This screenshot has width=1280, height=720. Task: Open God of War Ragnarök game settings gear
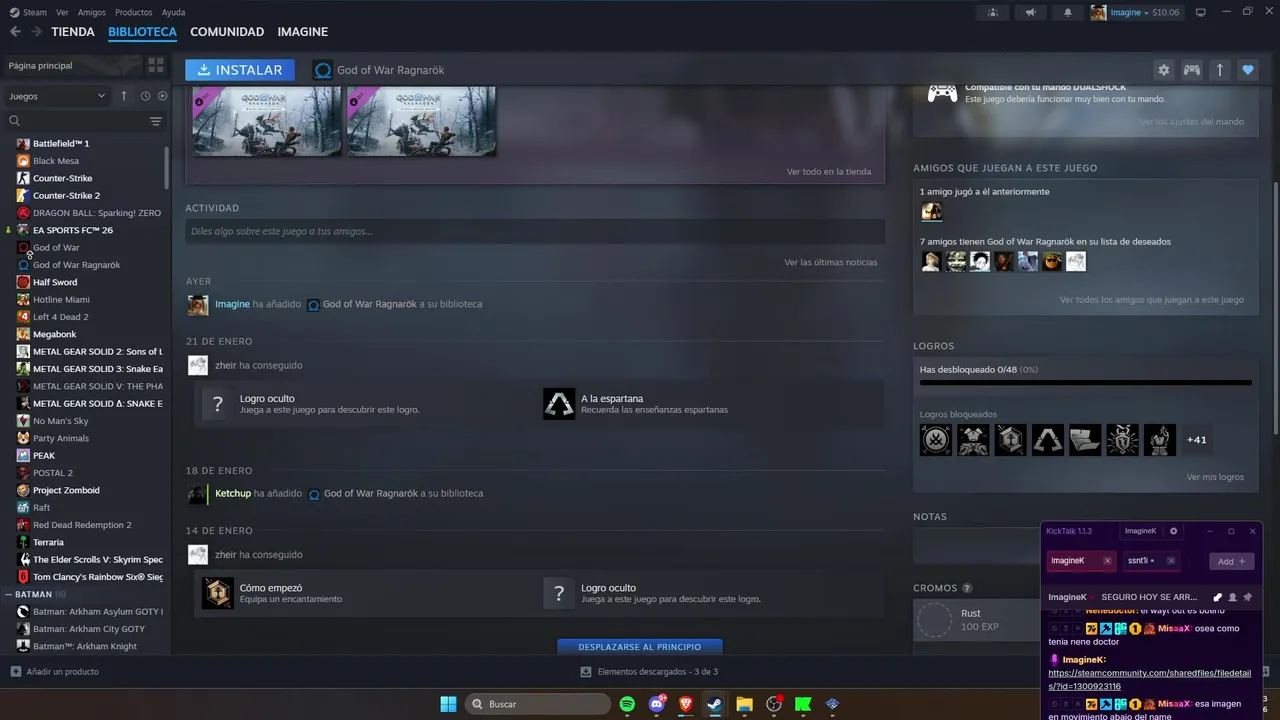[1163, 70]
